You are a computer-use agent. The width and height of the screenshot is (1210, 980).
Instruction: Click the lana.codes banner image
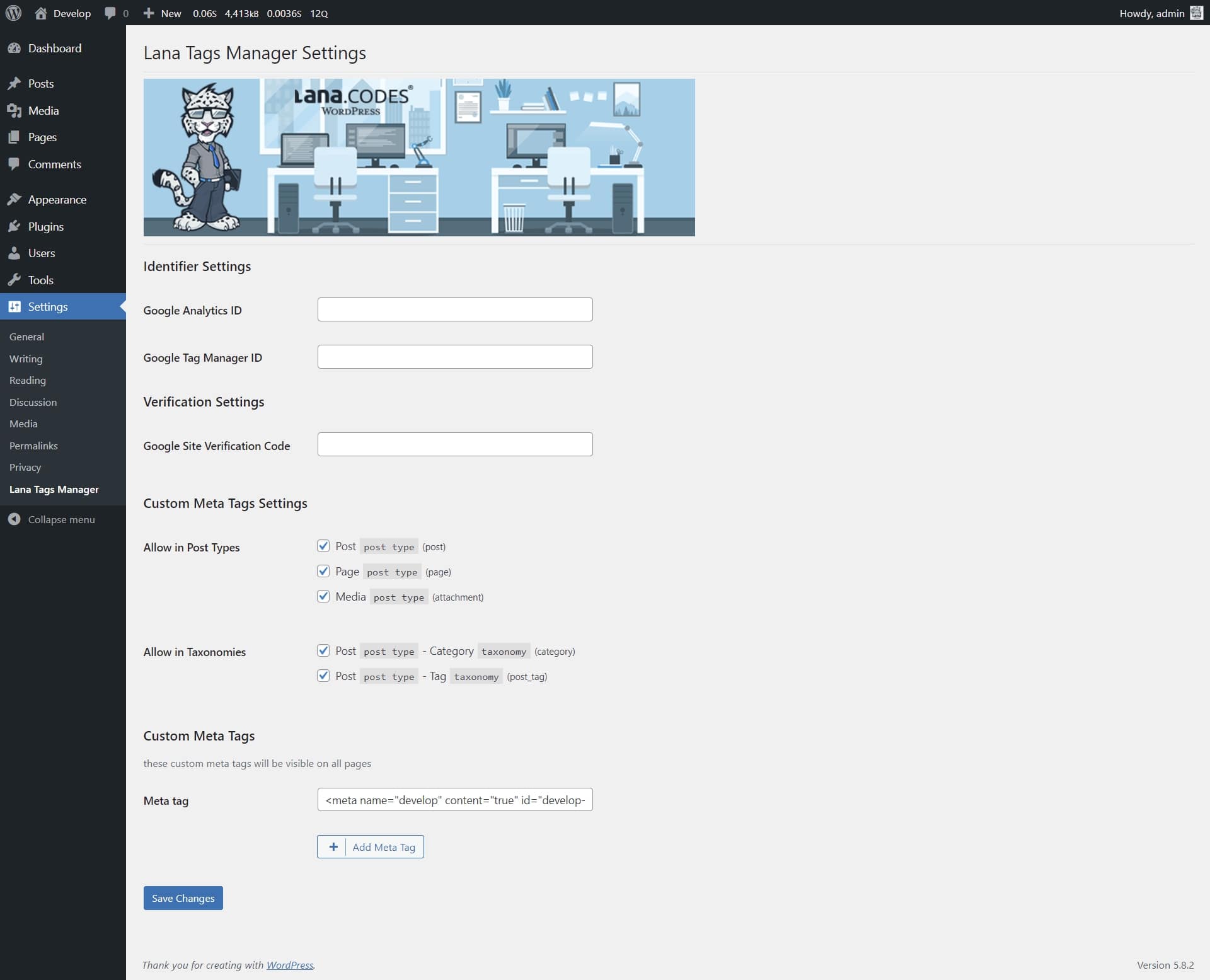coord(419,158)
